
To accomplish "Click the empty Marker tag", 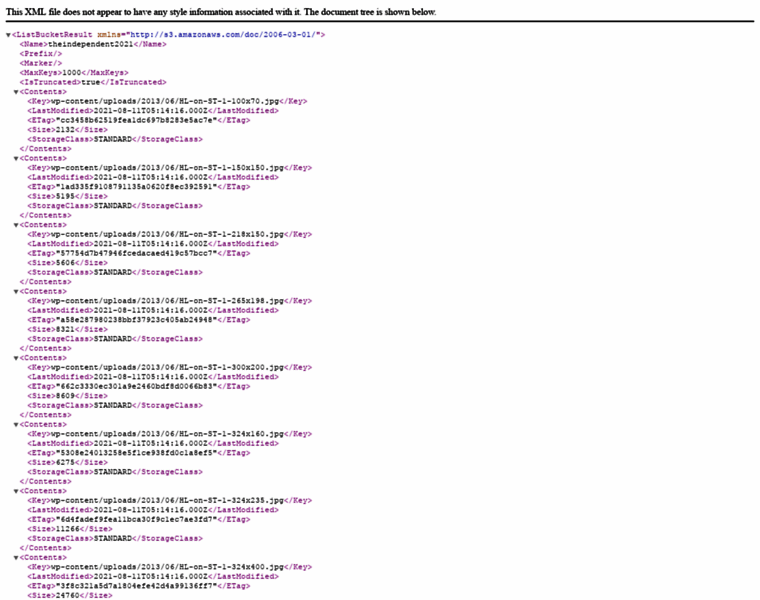I will click(x=41, y=63).
